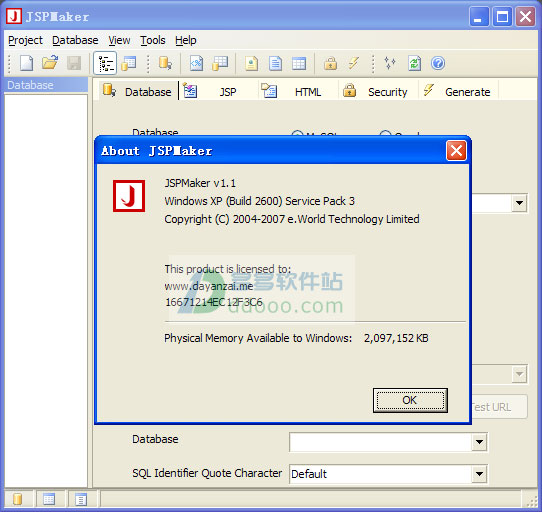
Task: Open help with the blue question mark icon
Action: [x=438, y=63]
